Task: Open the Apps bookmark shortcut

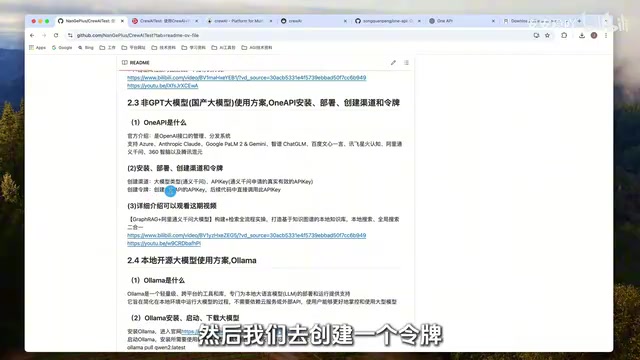Action: click(38, 48)
